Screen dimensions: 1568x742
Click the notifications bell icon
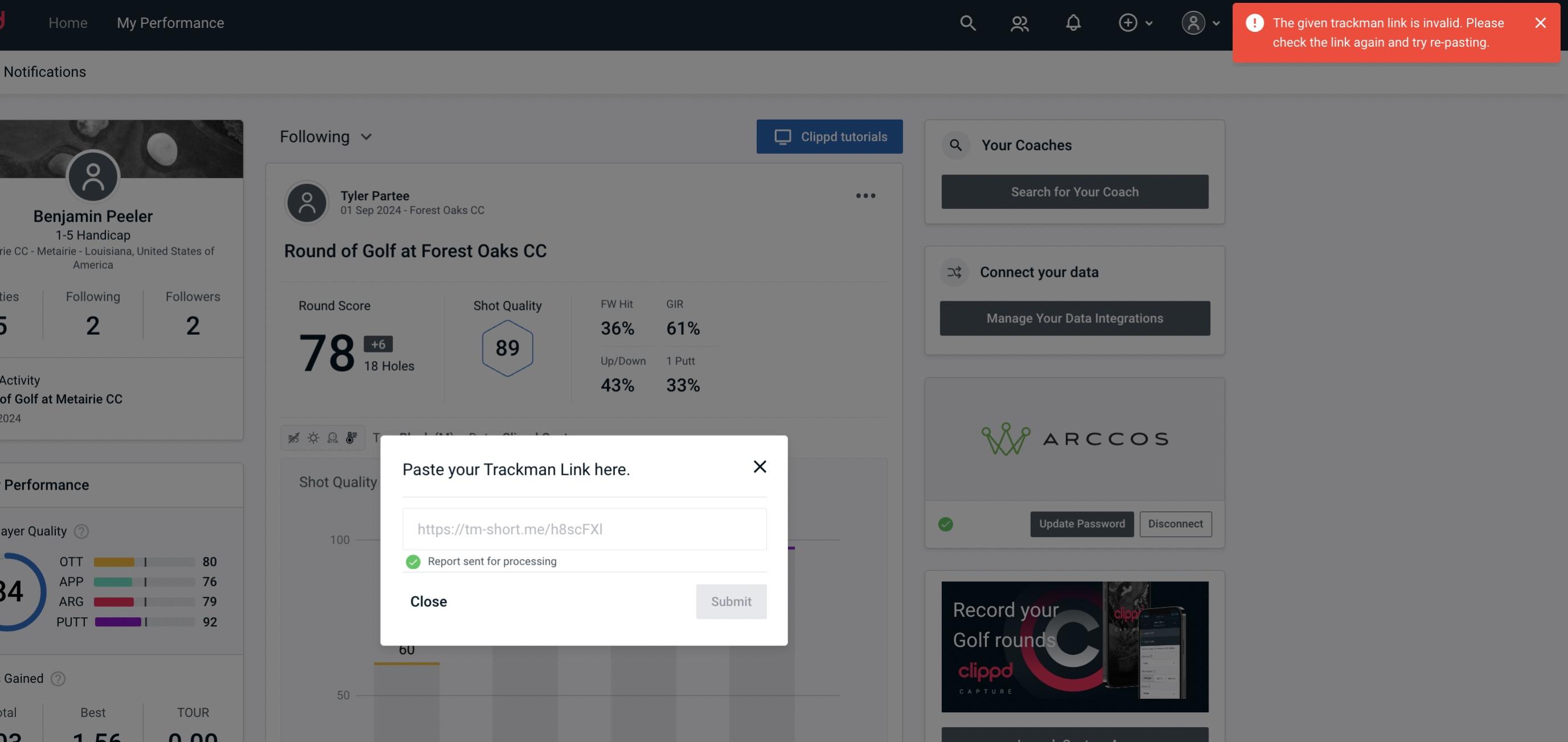(1073, 22)
